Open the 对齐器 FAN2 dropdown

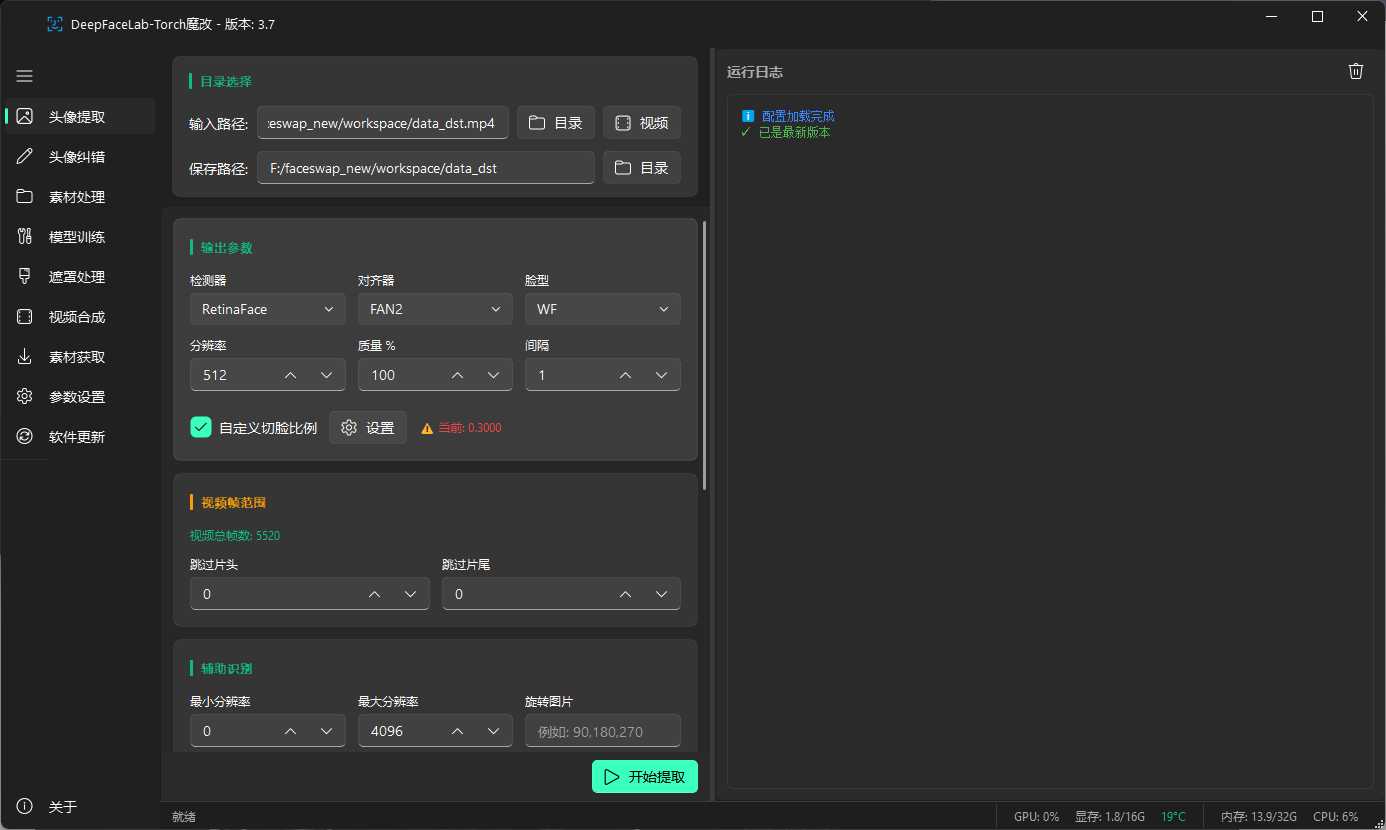pyautogui.click(x=435, y=309)
